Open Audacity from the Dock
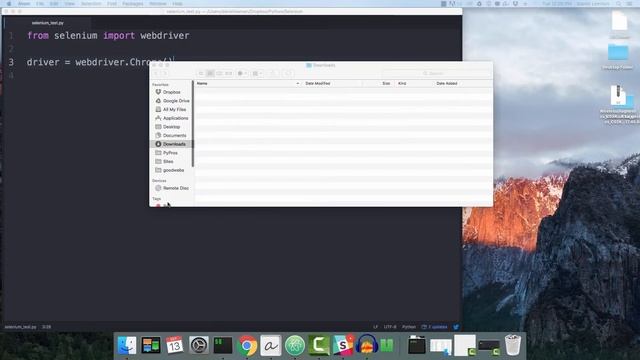This screenshot has height=360, width=640. (x=367, y=344)
